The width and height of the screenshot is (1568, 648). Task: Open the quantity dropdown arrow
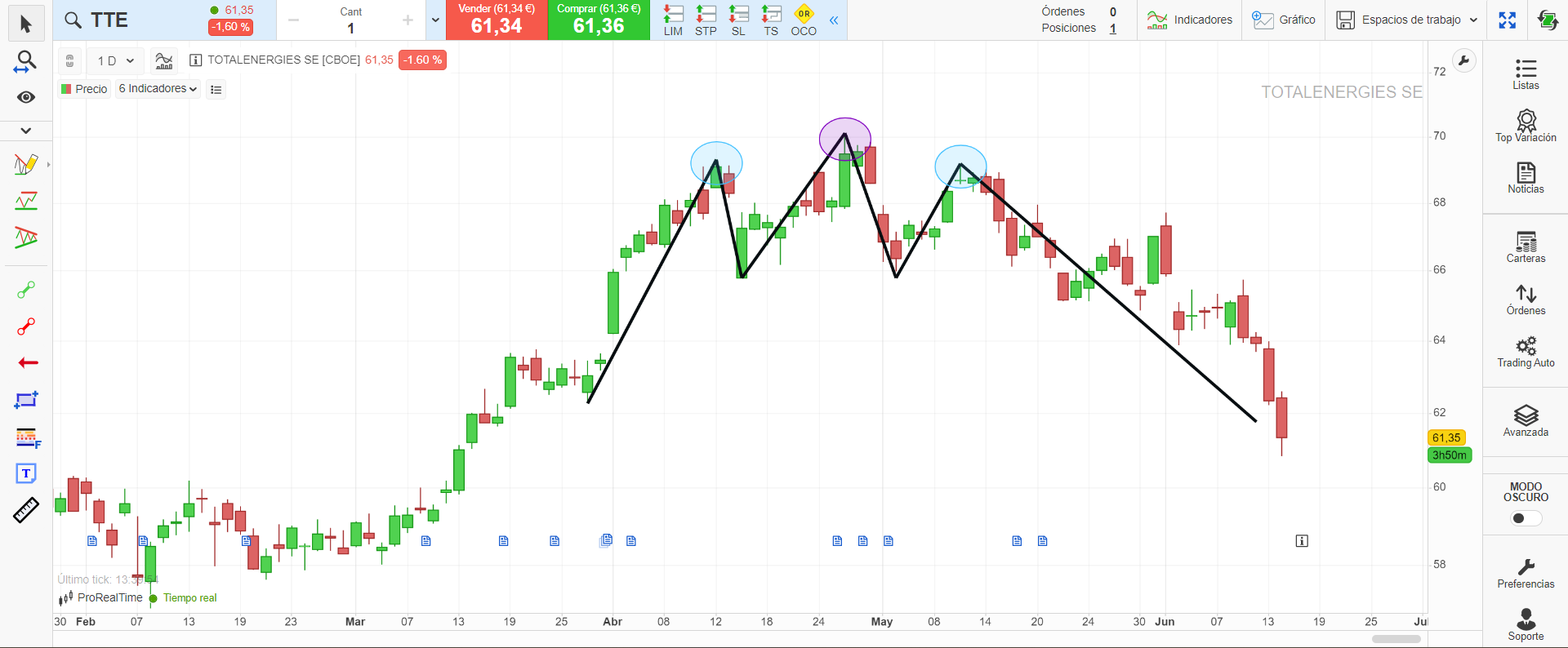[435, 20]
